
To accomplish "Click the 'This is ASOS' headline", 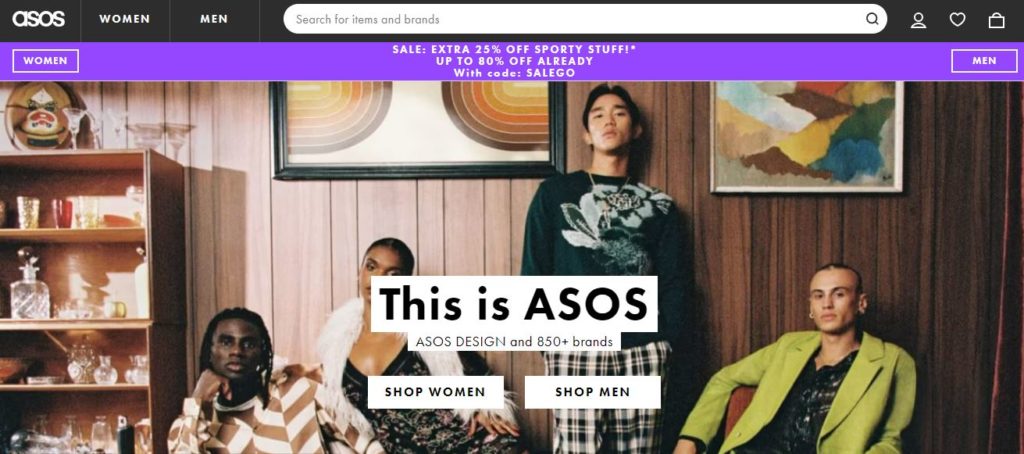I will [514, 304].
